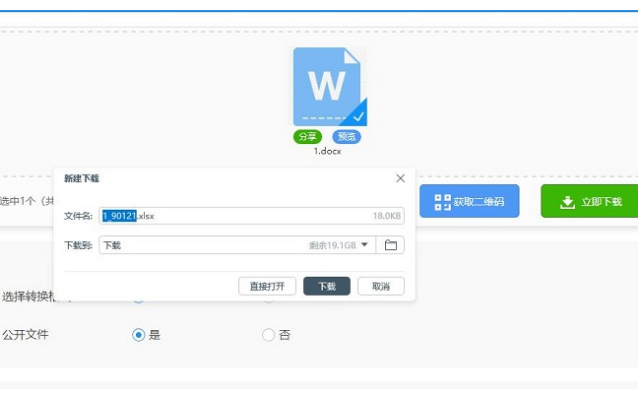Click the 取消 cancel button

[381, 286]
